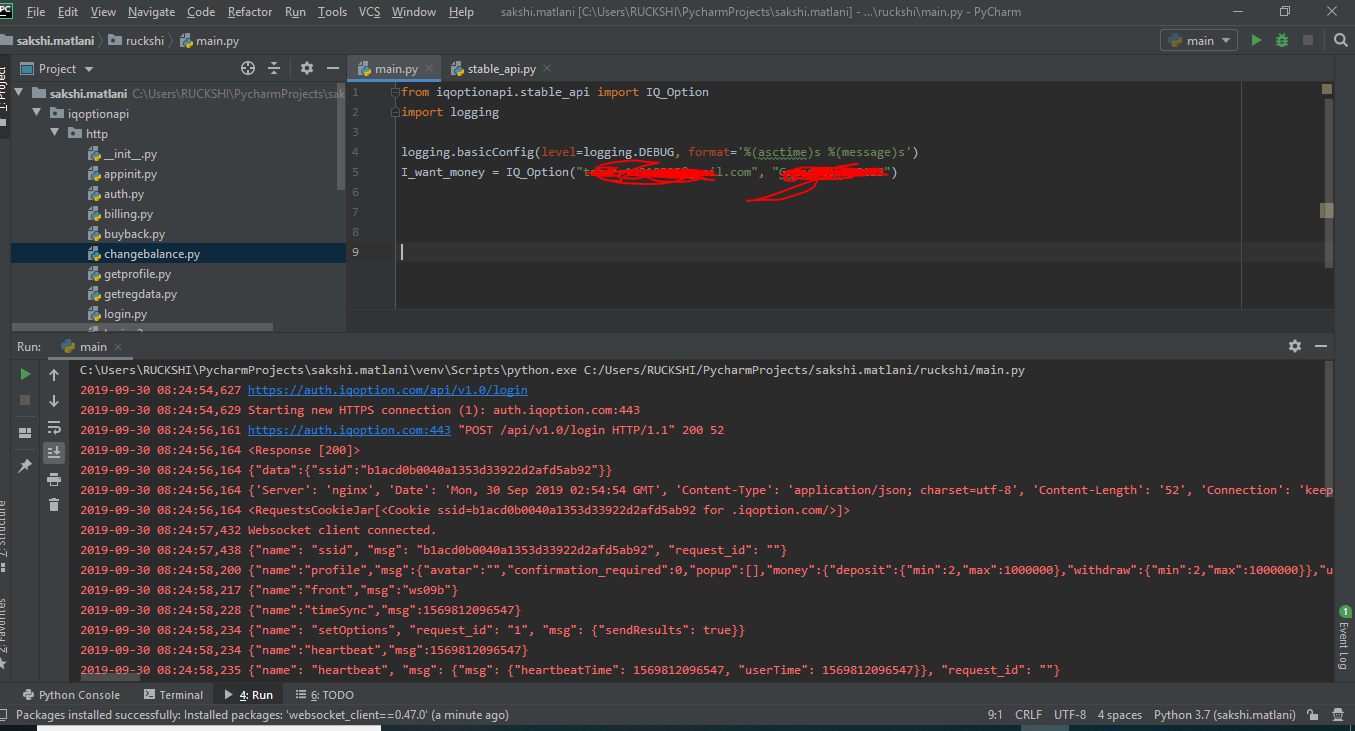Collapse all nodes using the Project panel icon

click(272, 68)
